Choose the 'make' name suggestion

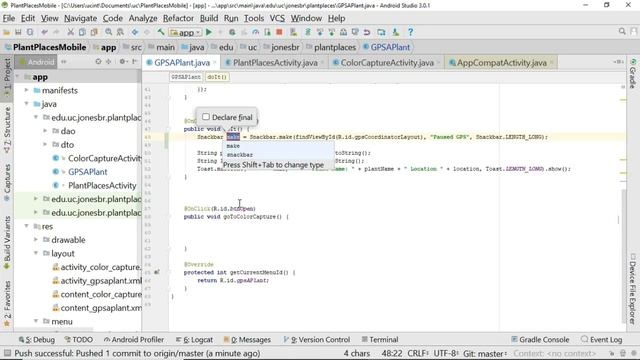[278, 146]
